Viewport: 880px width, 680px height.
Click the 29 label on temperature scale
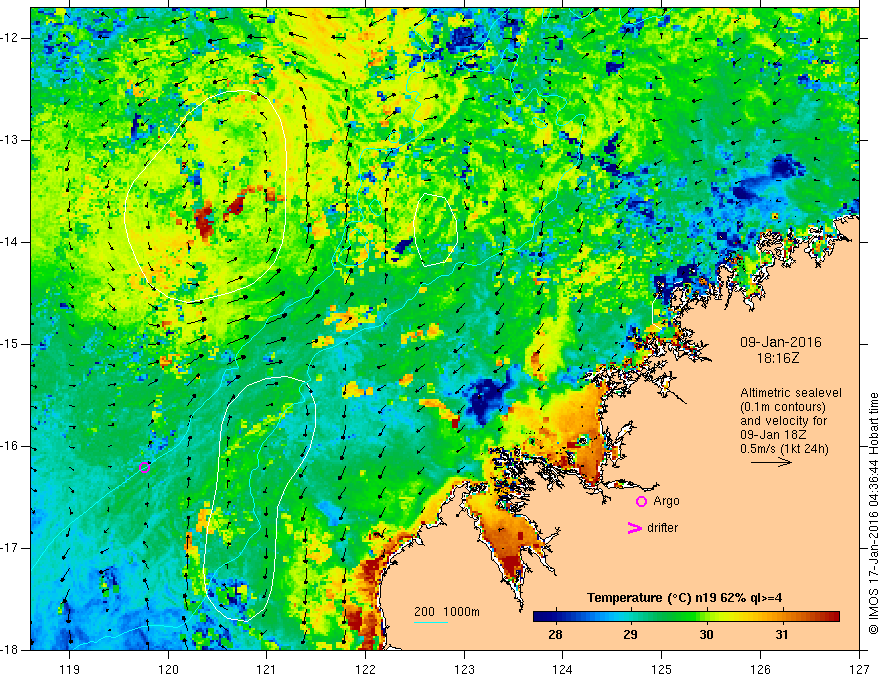[x=630, y=635]
